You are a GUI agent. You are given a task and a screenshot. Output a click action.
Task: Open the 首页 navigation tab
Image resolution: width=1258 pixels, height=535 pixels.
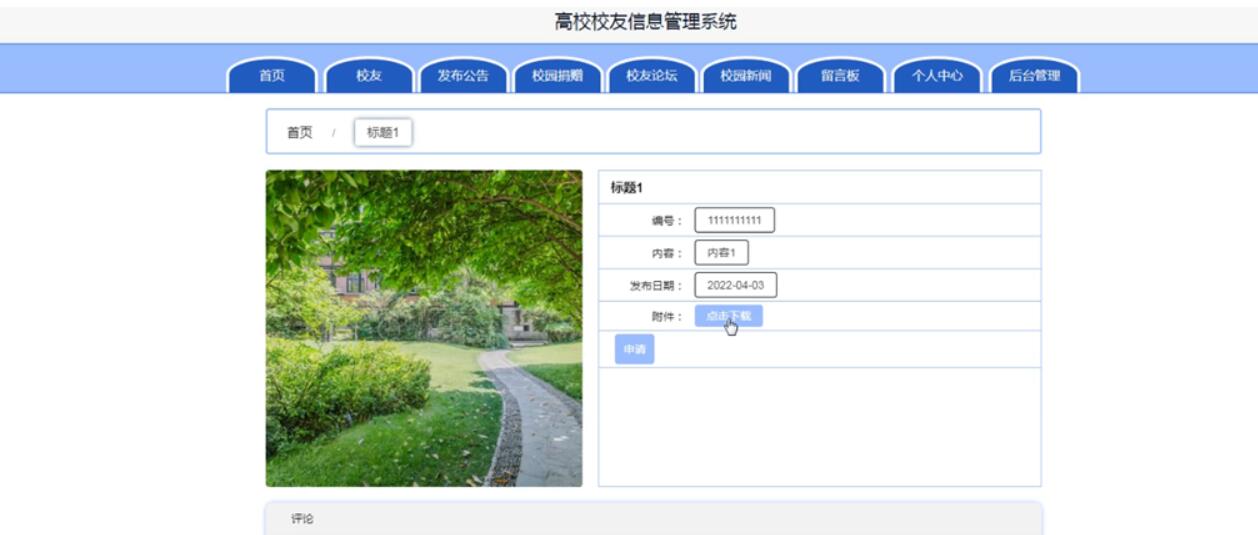[x=272, y=76]
